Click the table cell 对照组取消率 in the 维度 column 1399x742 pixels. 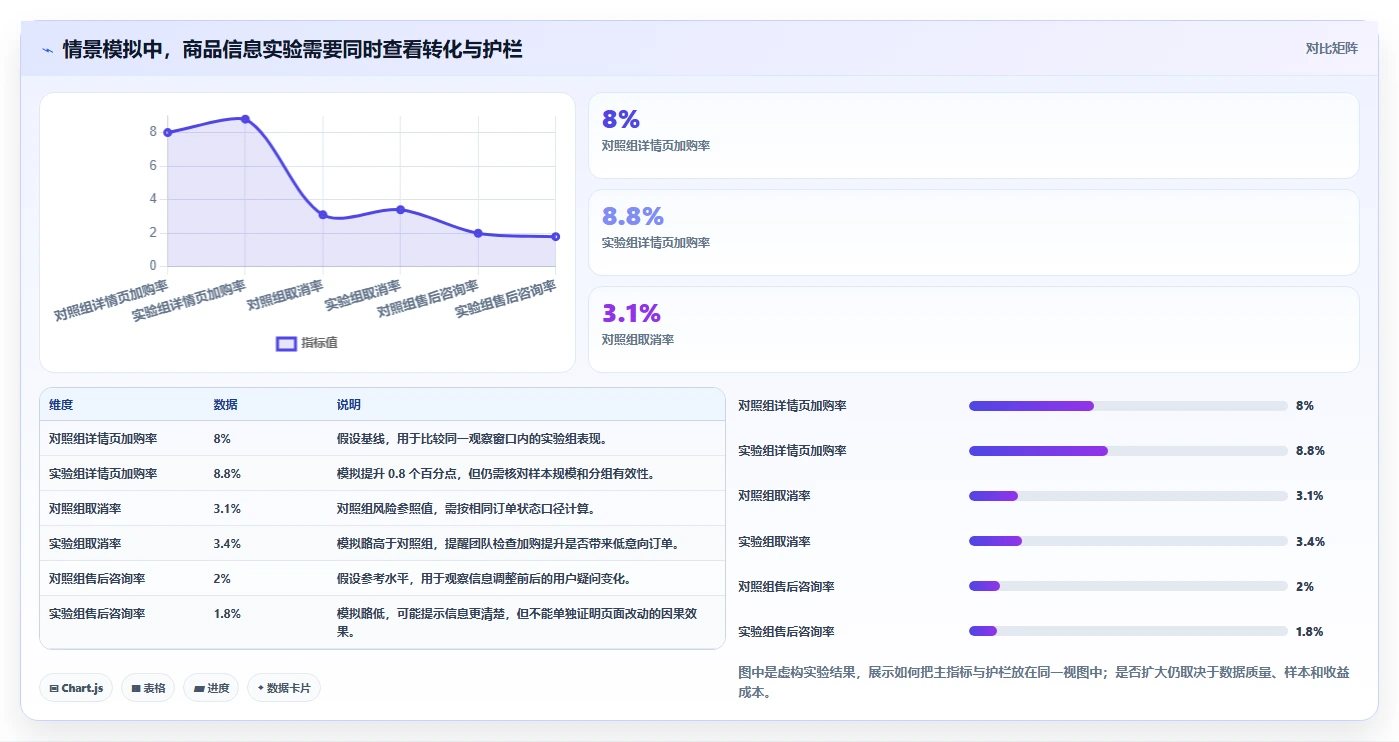(x=85, y=508)
